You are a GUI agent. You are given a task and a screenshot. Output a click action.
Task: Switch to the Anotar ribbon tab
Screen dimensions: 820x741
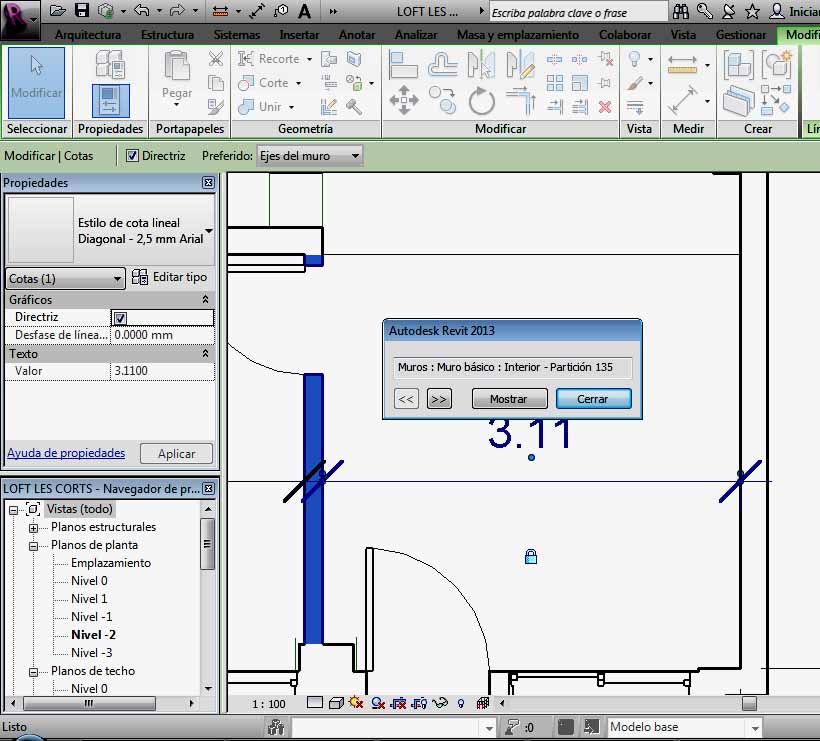357,34
